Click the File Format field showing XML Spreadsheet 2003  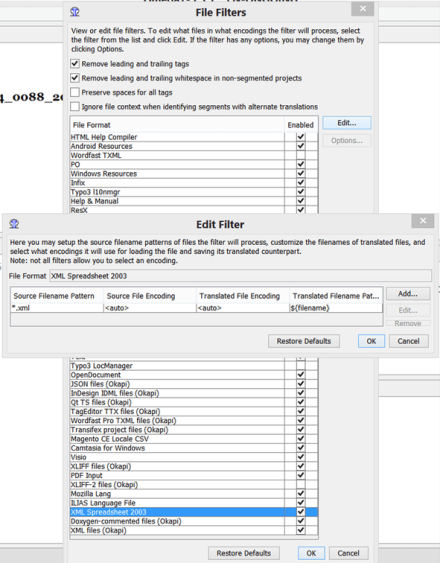[x=240, y=276]
